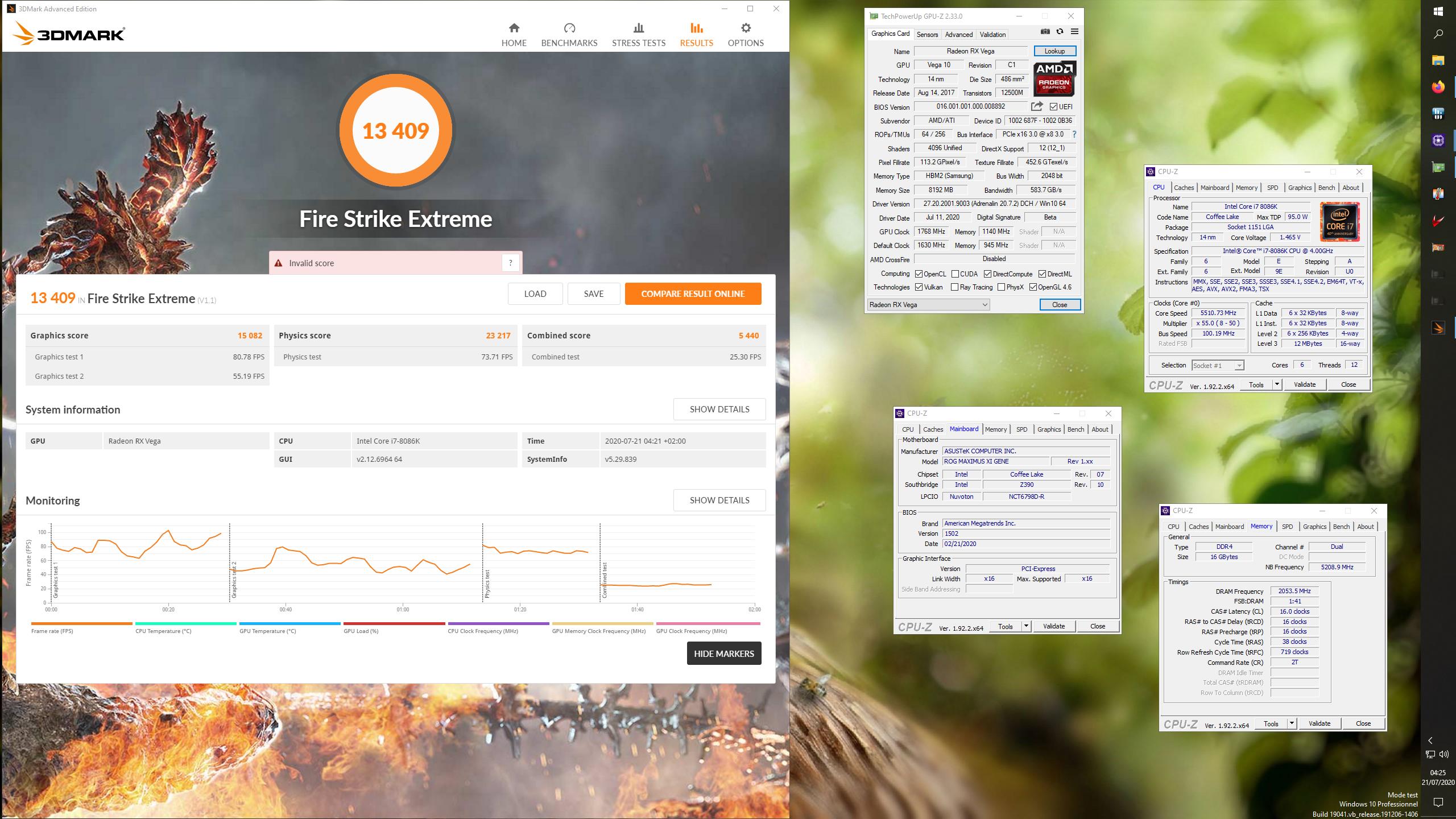Screen dimensions: 1456x819
Task: Toggle the Ray Tracing checkbox
Action: click(x=955, y=287)
